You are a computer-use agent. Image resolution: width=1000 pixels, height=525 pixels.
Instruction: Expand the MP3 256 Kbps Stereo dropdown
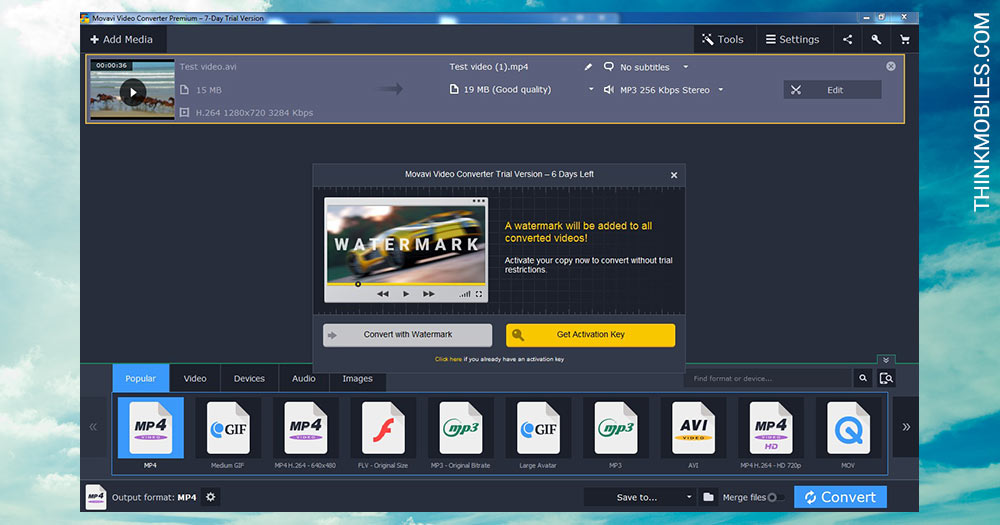coord(721,90)
